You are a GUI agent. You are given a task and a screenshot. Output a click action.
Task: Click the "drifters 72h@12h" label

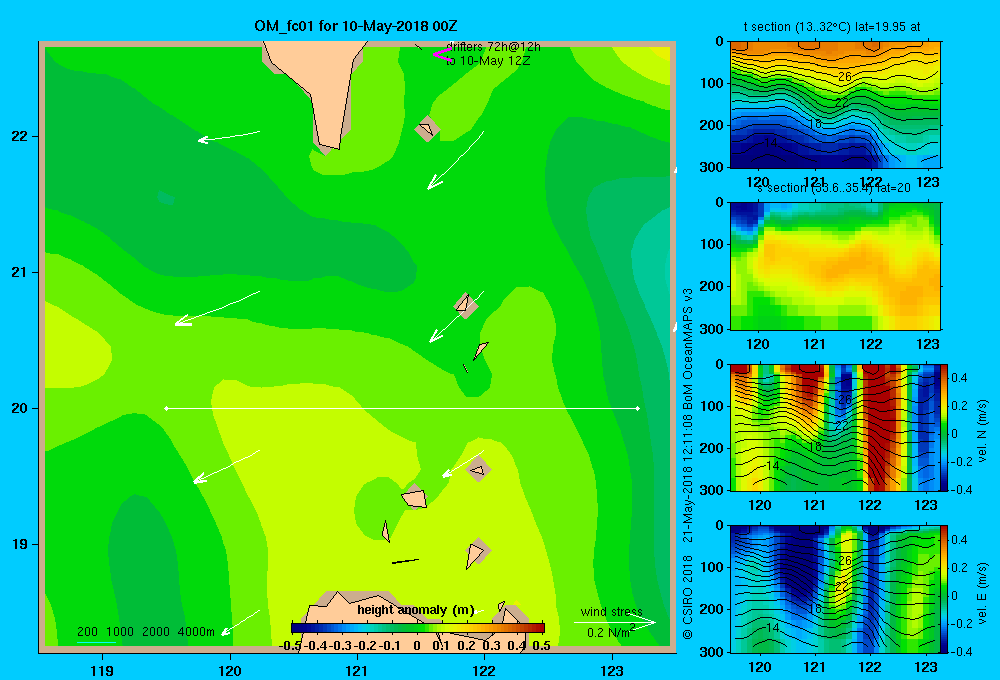tap(493, 47)
